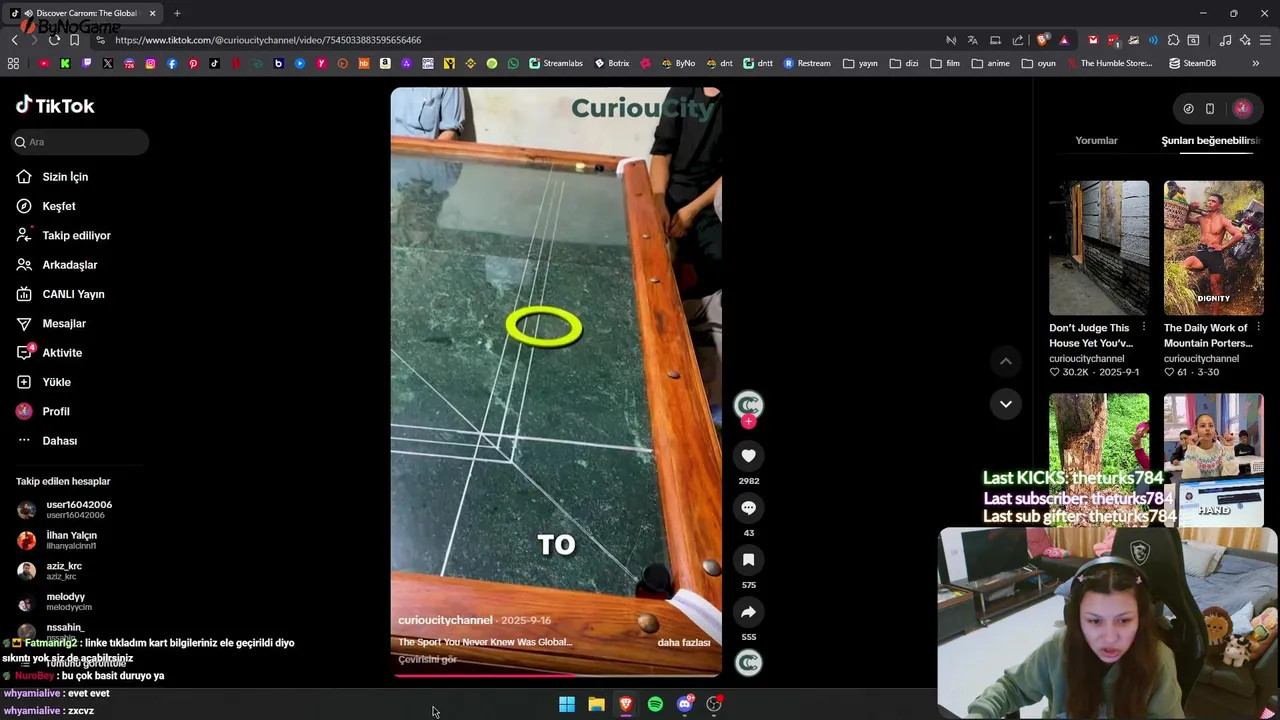Bookmark the video with save icon

point(748,560)
